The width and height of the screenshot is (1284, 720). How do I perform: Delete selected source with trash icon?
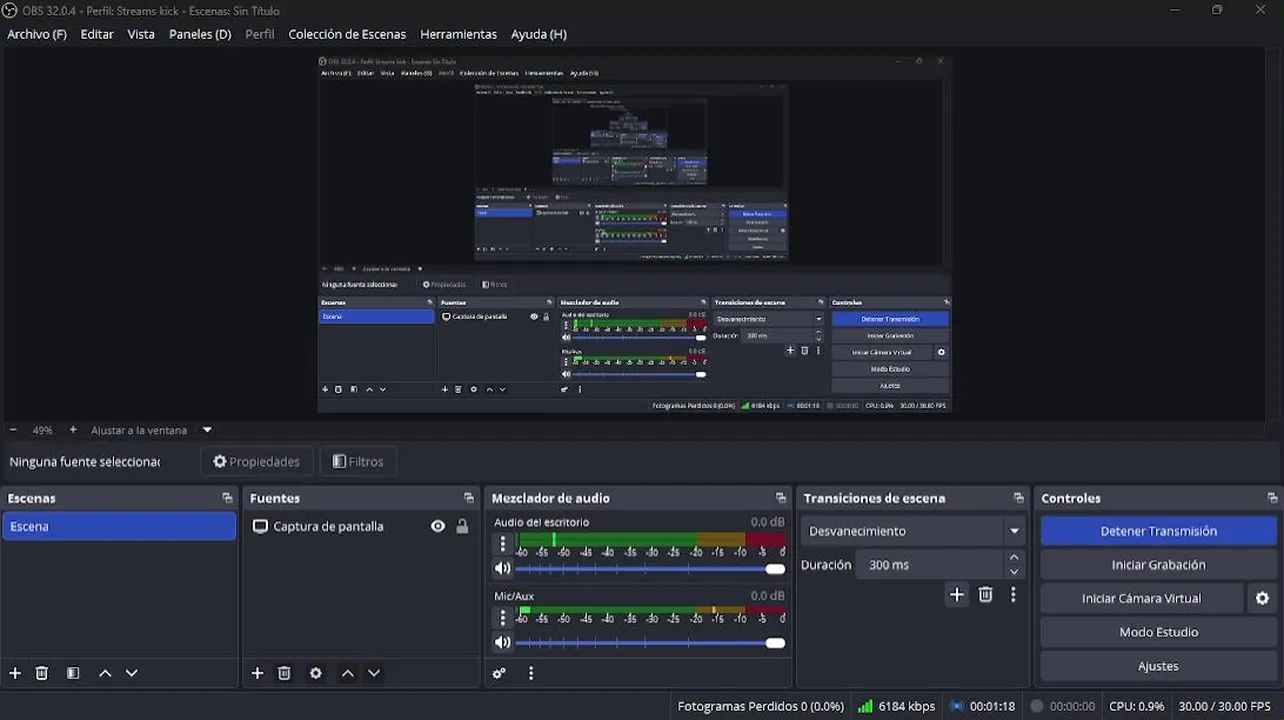coord(284,673)
